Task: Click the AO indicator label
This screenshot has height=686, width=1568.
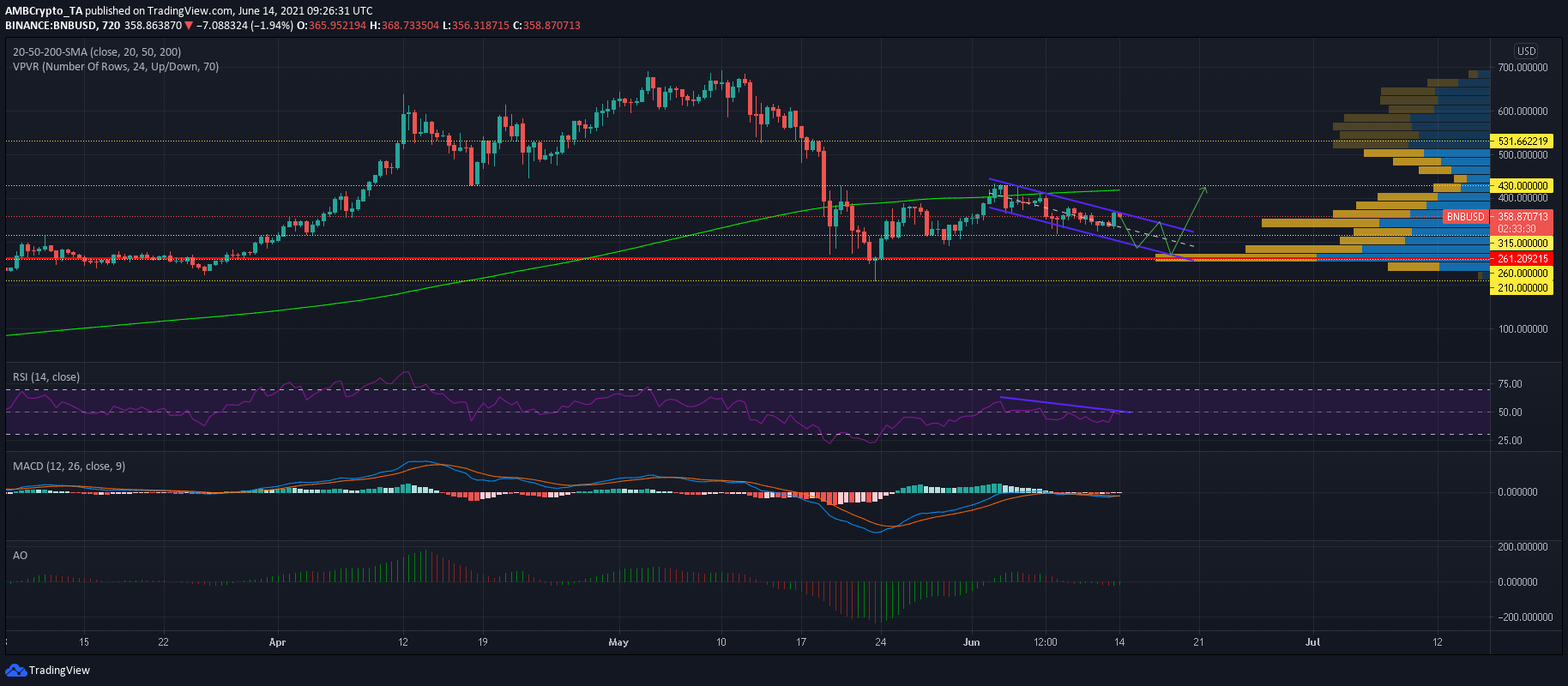Action: 20,555
